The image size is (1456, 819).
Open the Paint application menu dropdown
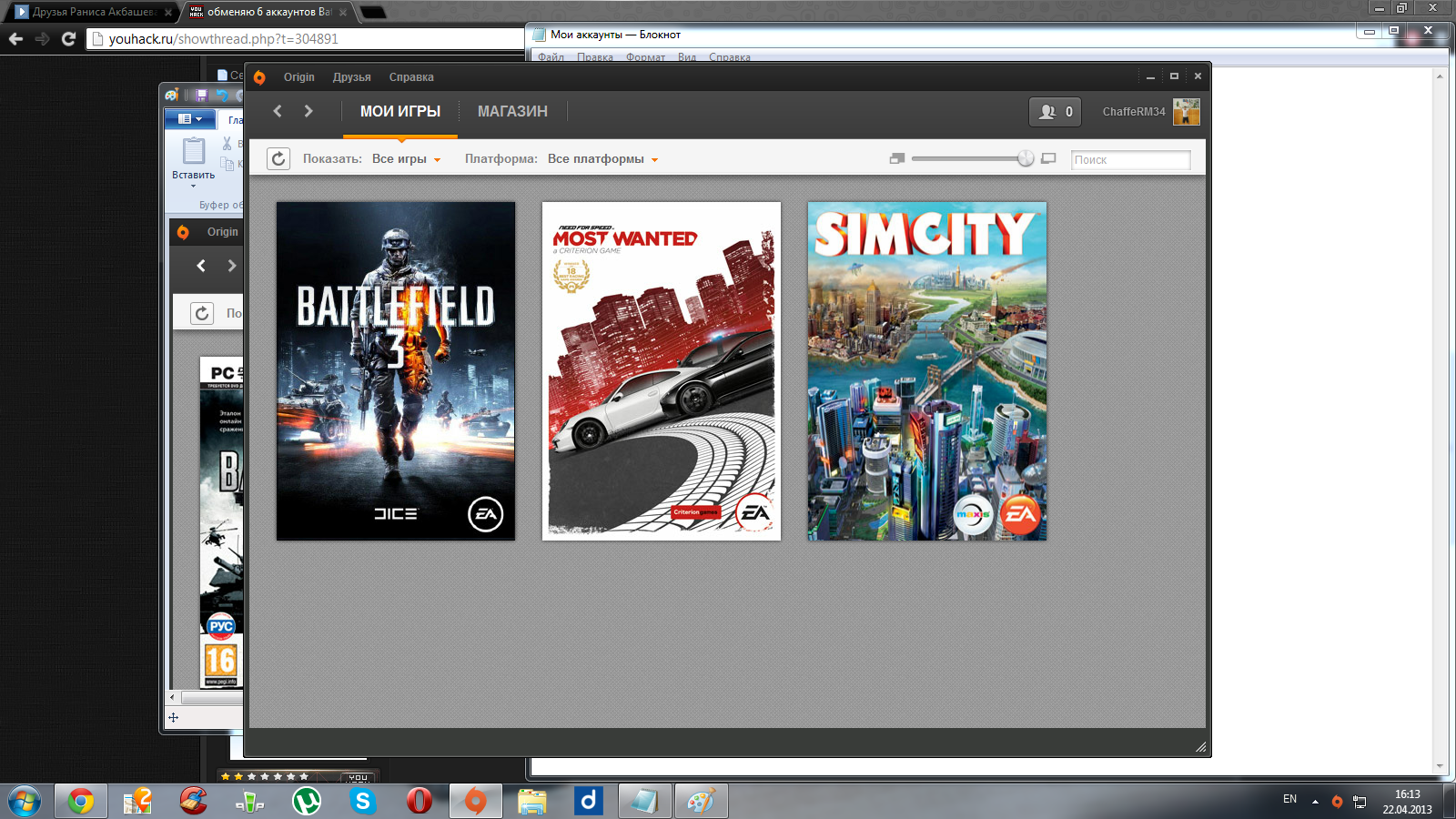[190, 119]
